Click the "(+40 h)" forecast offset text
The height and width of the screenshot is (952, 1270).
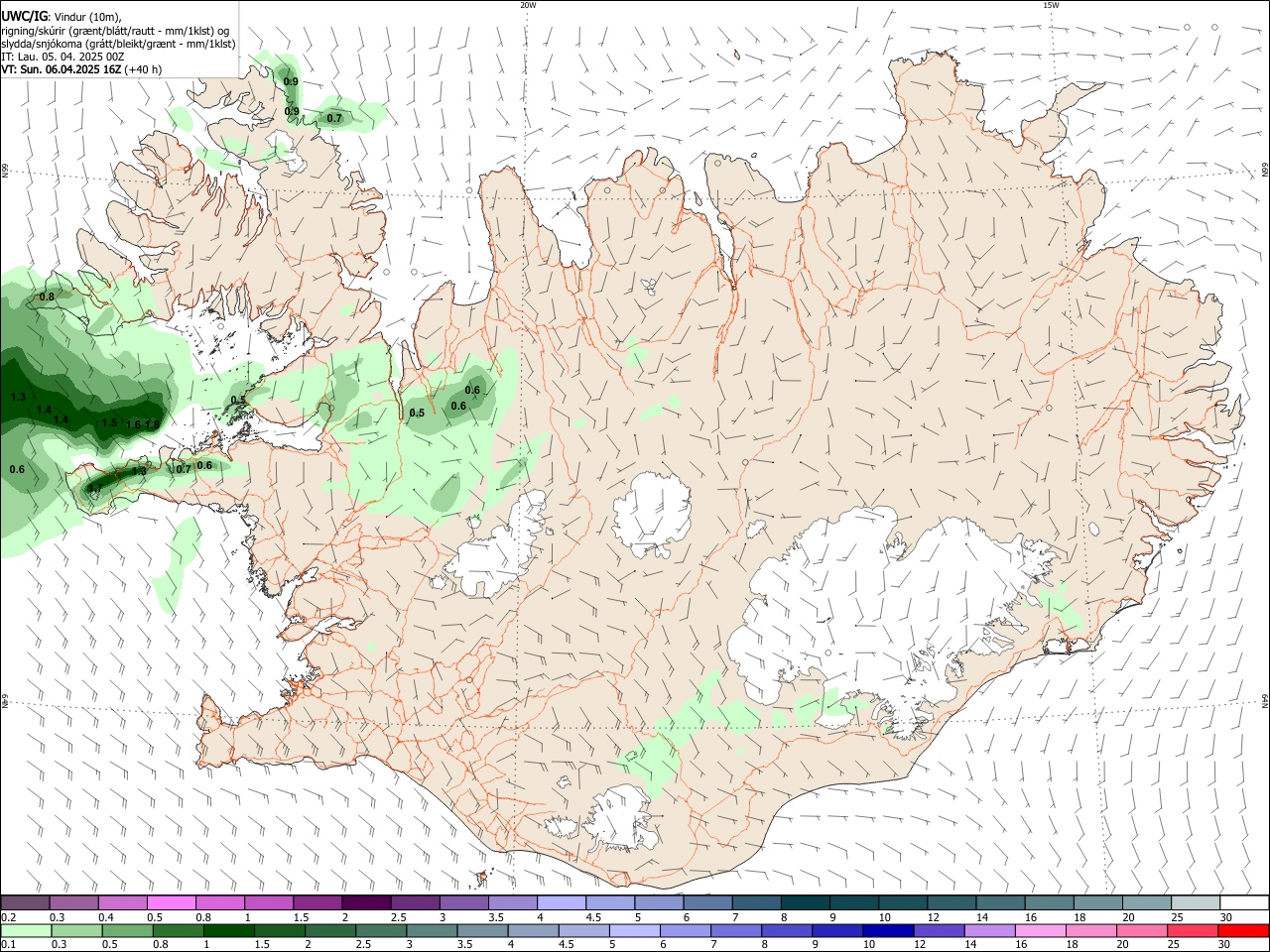click(143, 69)
